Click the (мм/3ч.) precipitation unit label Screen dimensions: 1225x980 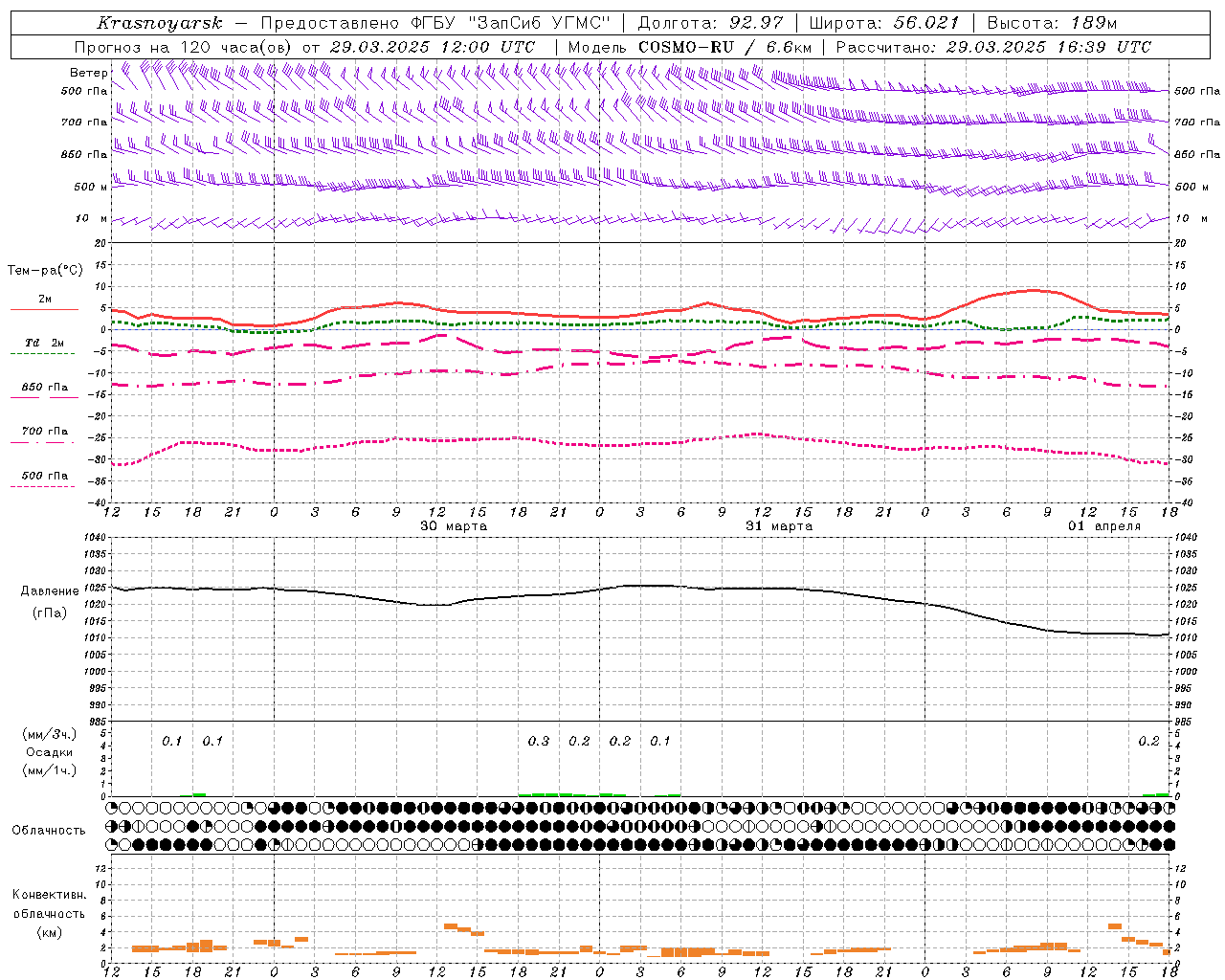[x=50, y=735]
